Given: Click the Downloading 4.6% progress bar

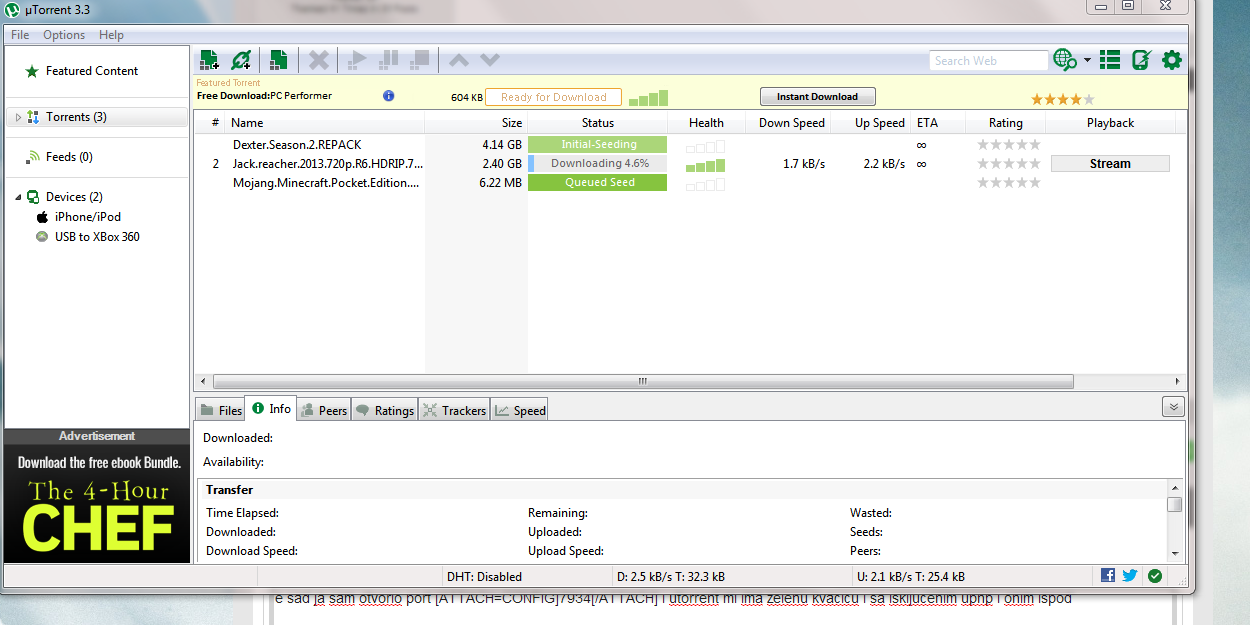Looking at the screenshot, I should coord(598,163).
